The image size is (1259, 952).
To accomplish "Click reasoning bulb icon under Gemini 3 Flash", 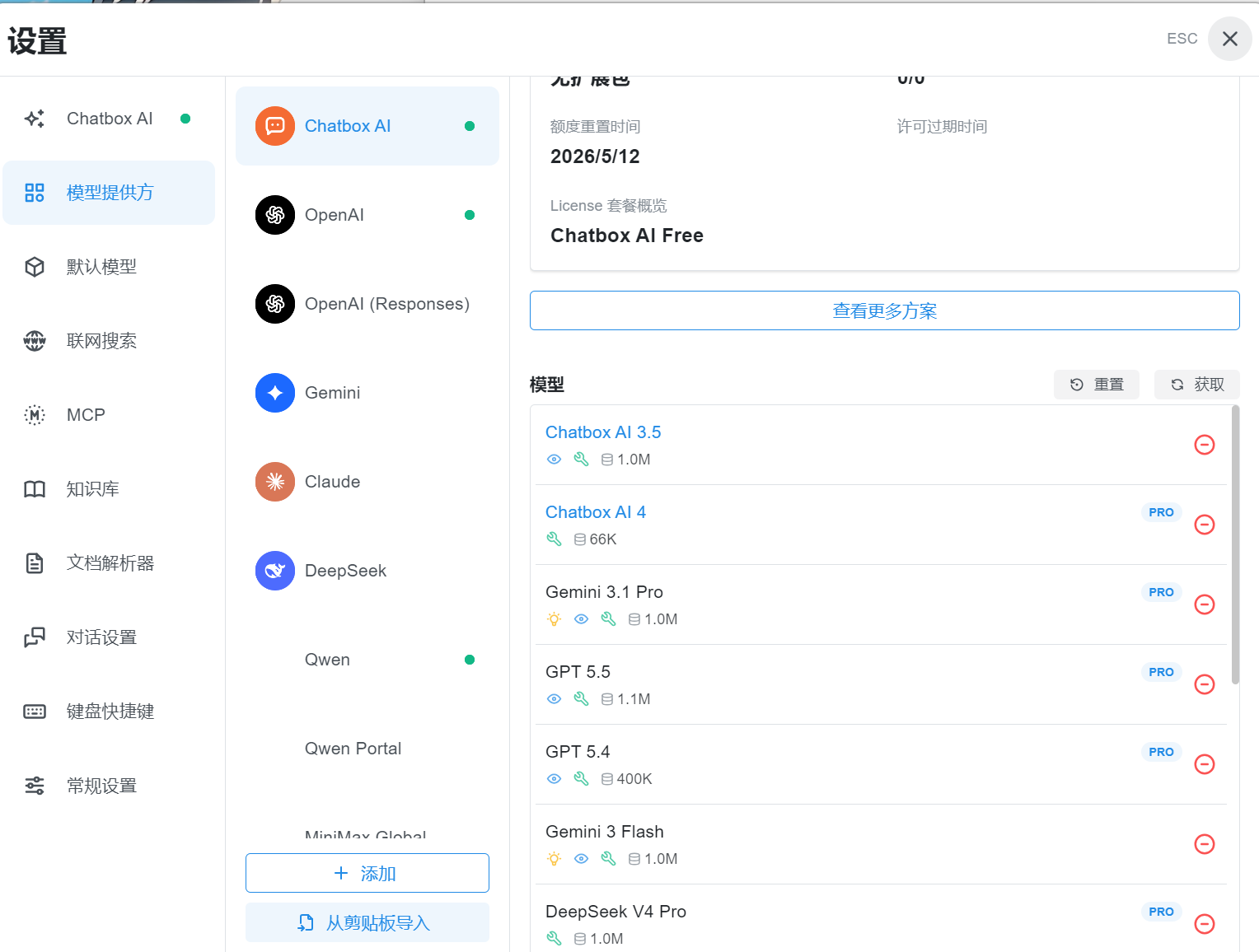I will coord(555,859).
